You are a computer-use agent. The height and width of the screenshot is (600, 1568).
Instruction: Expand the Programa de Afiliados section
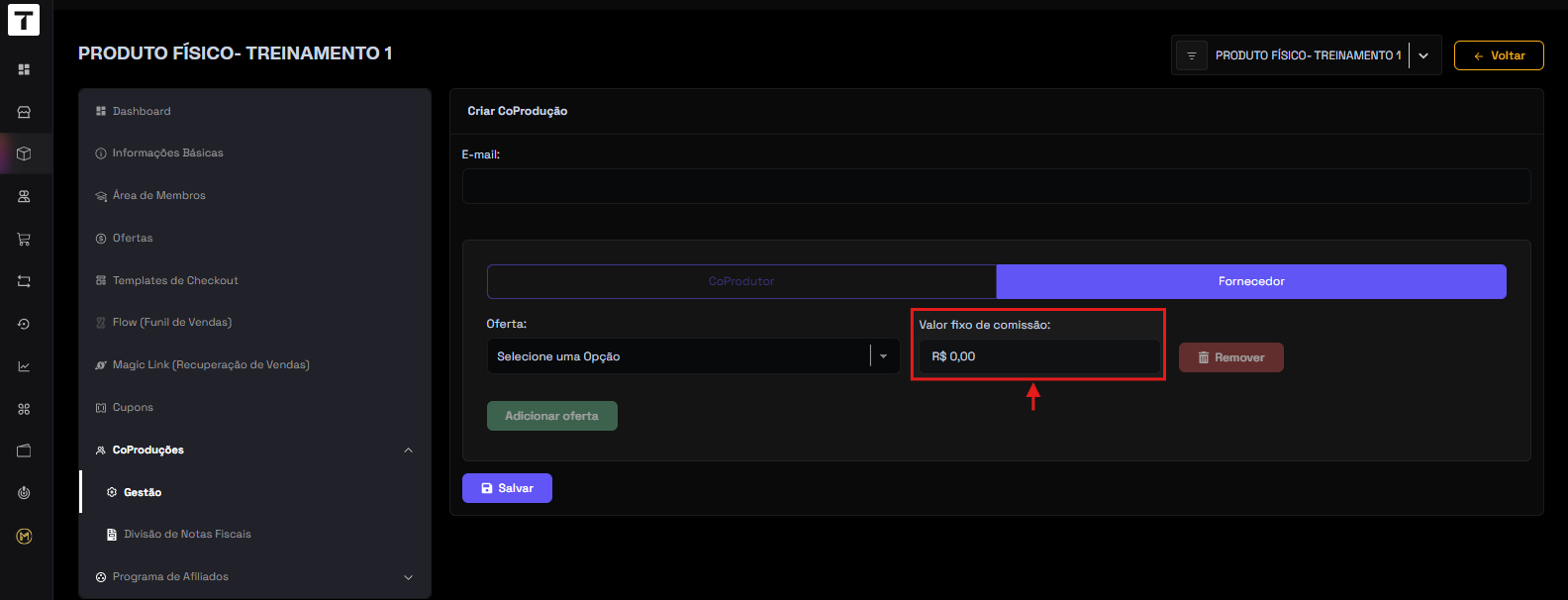(408, 577)
